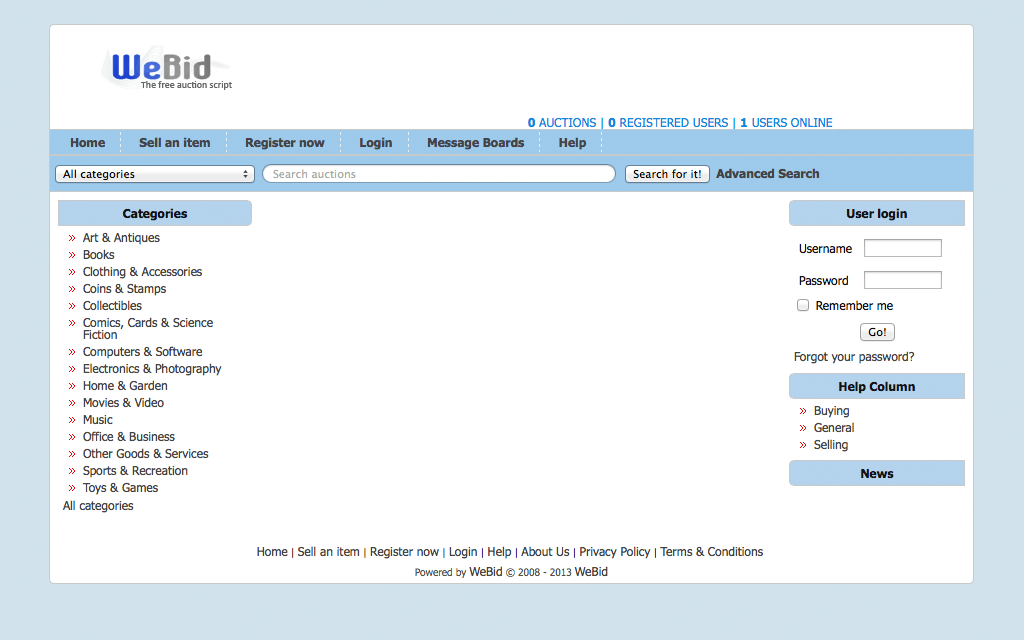The image size is (1024, 640).
Task: Open Sell an item in navigation bar
Action: point(174,143)
